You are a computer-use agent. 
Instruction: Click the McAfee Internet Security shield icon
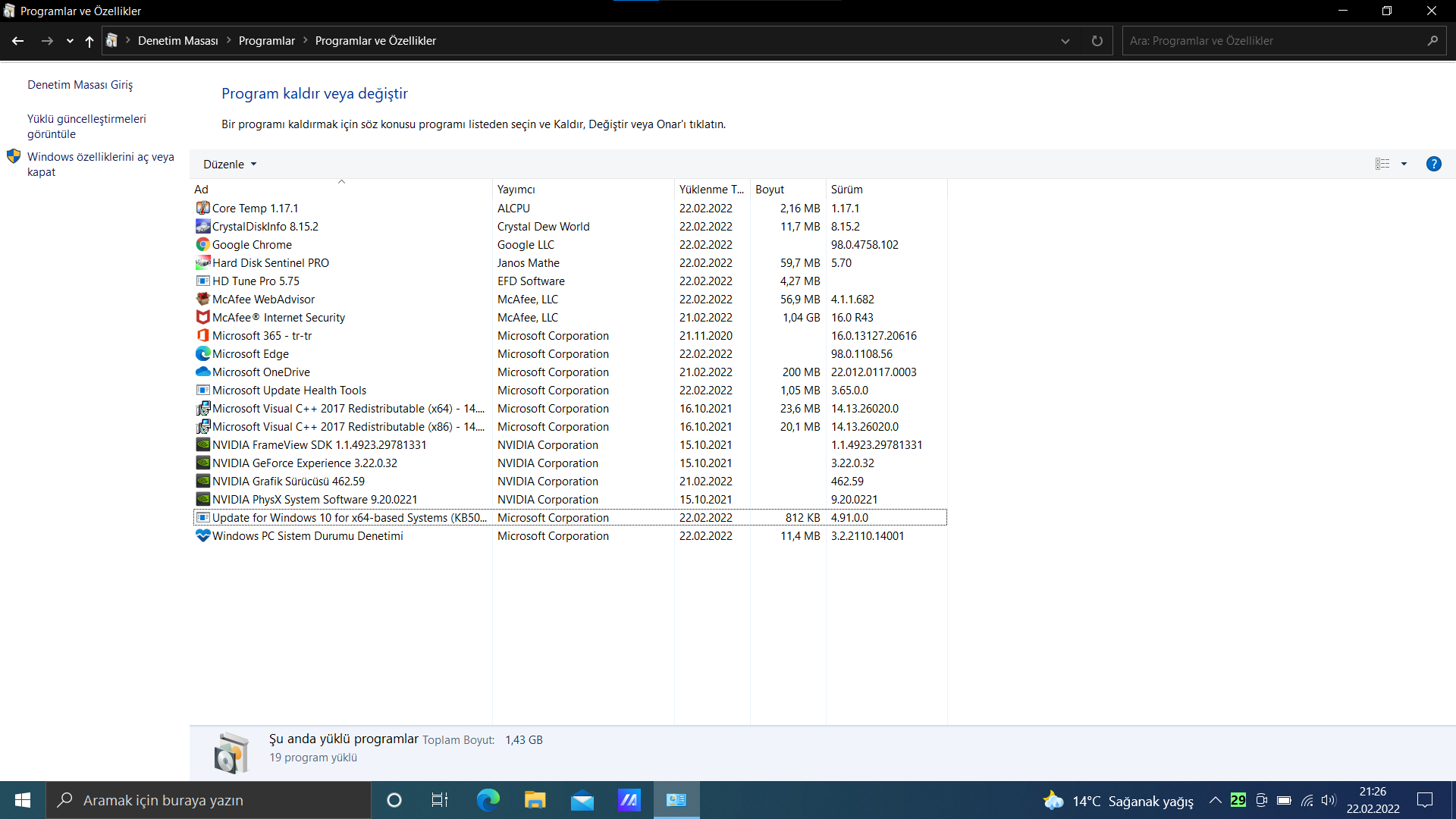pos(202,317)
